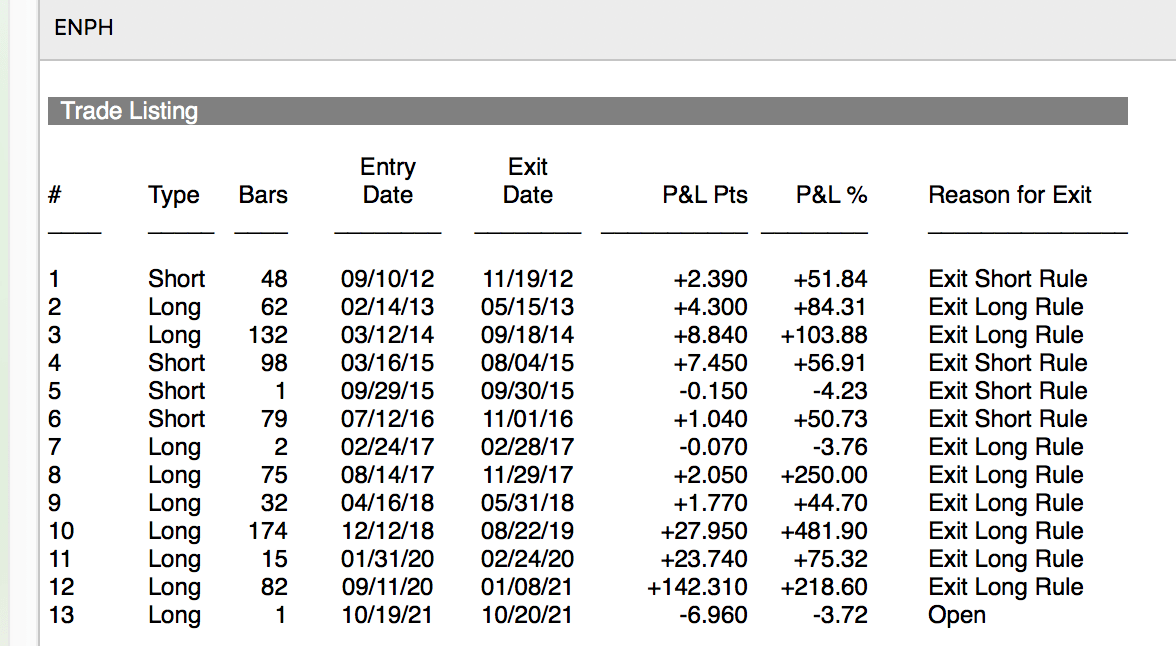Click exit date 08/04/15

click(527, 363)
